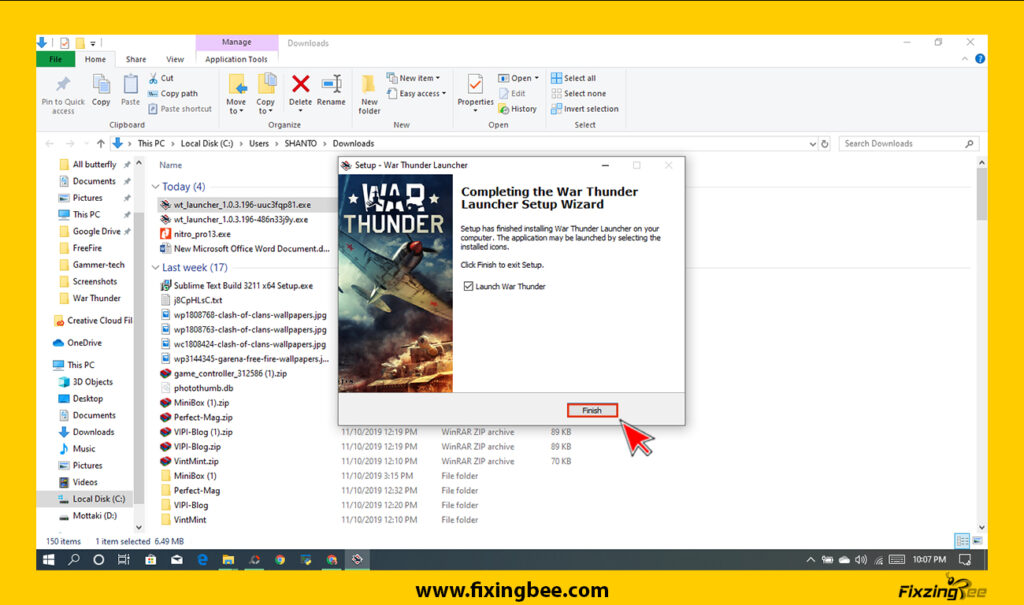Show hidden system tray icons
This screenshot has height=605, width=1024.
pyautogui.click(x=810, y=560)
